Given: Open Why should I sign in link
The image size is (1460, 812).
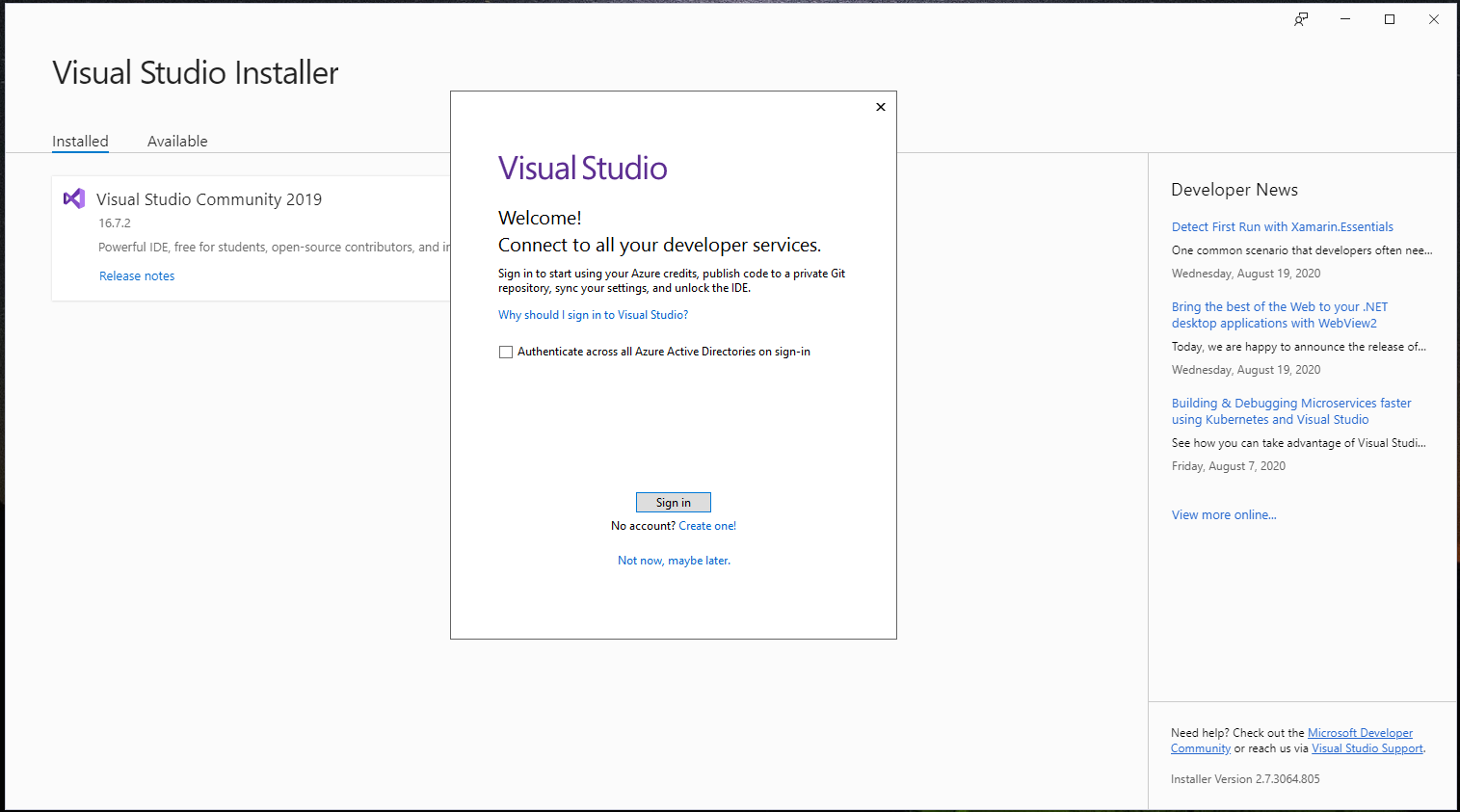Looking at the screenshot, I should tap(593, 315).
